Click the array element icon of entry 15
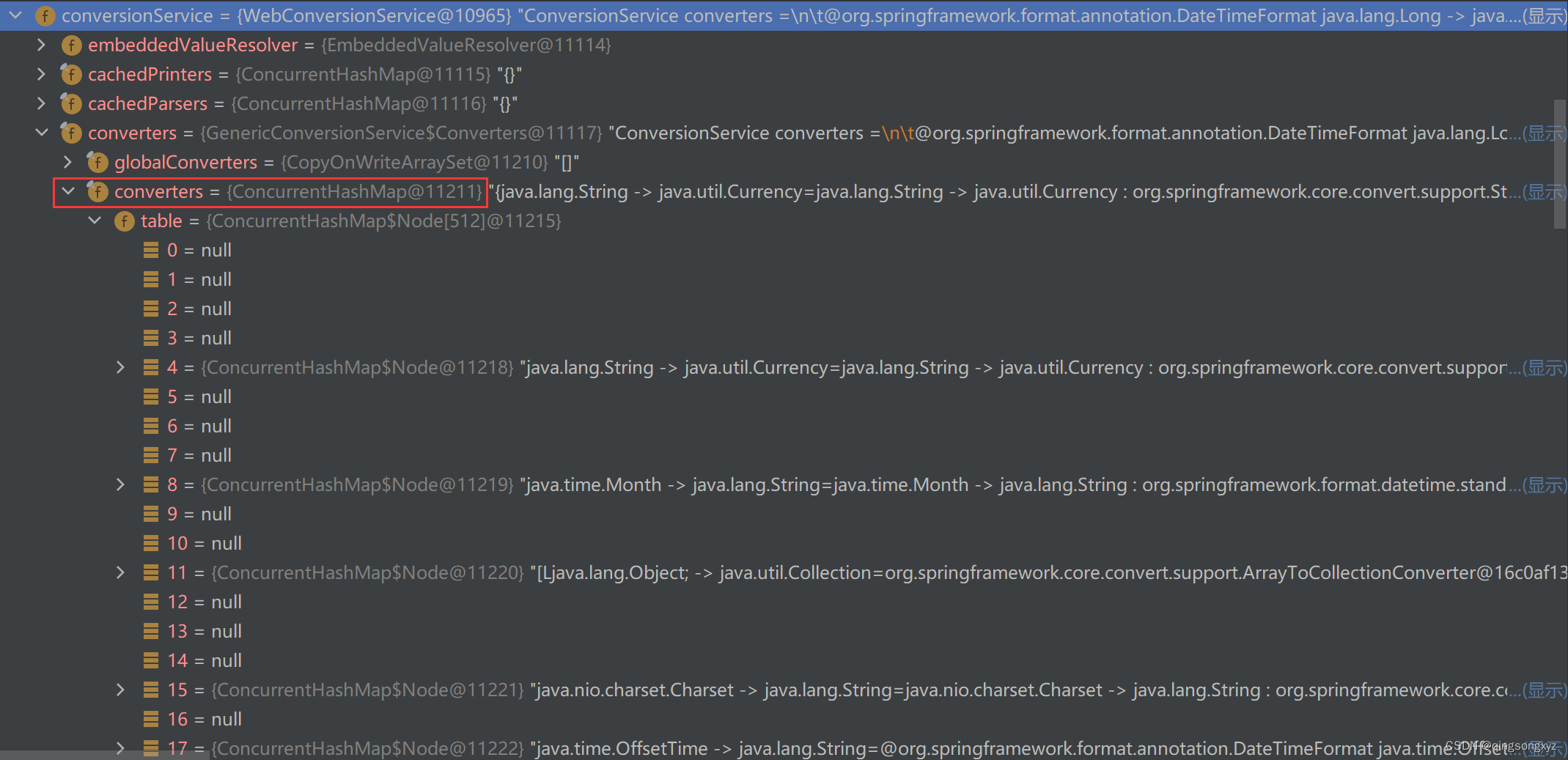The image size is (1568, 760). pyautogui.click(x=151, y=690)
